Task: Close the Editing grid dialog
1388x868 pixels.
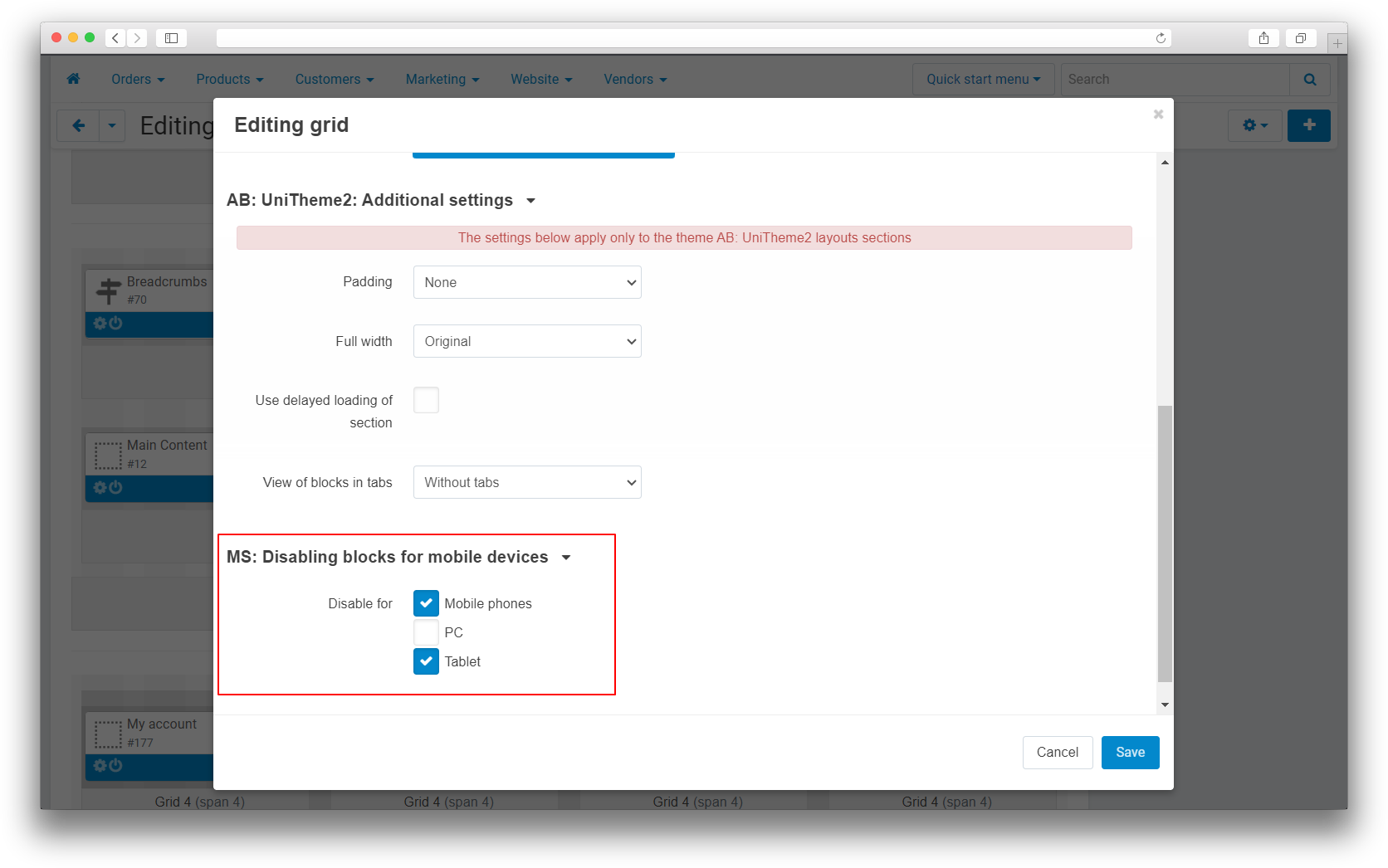Action: point(1158,115)
